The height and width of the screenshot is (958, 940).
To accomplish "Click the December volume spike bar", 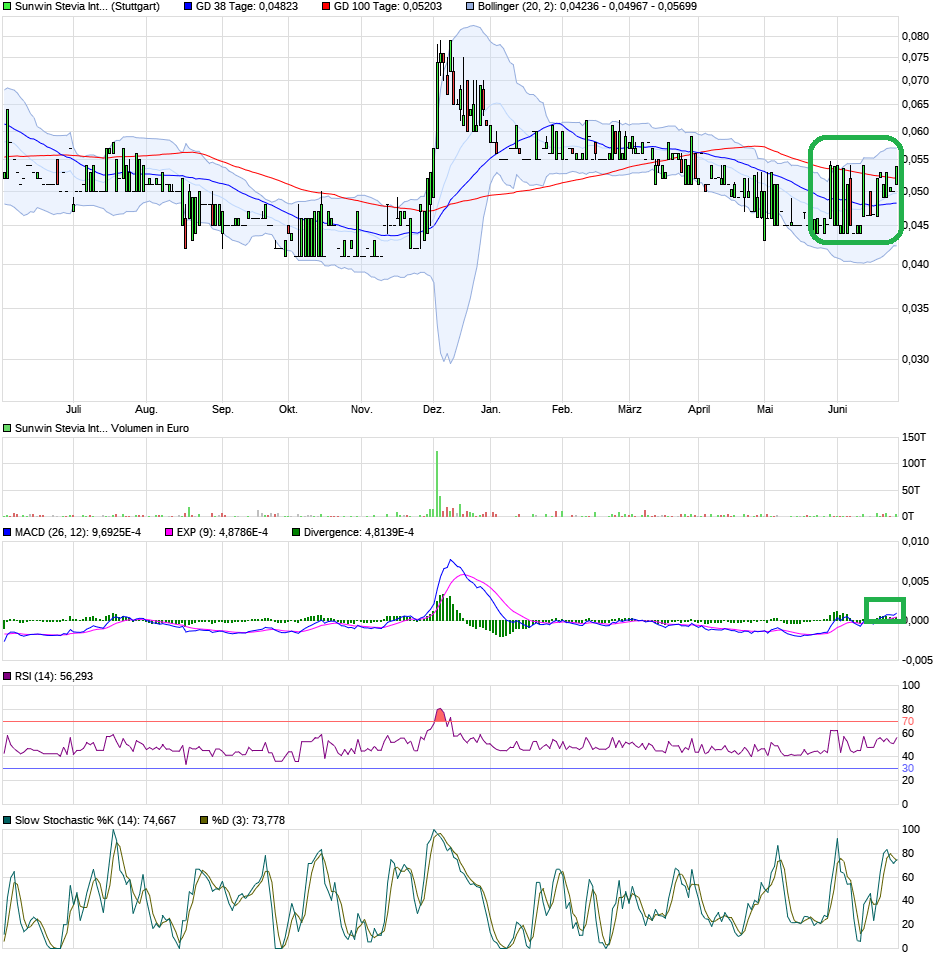I will coord(437,484).
